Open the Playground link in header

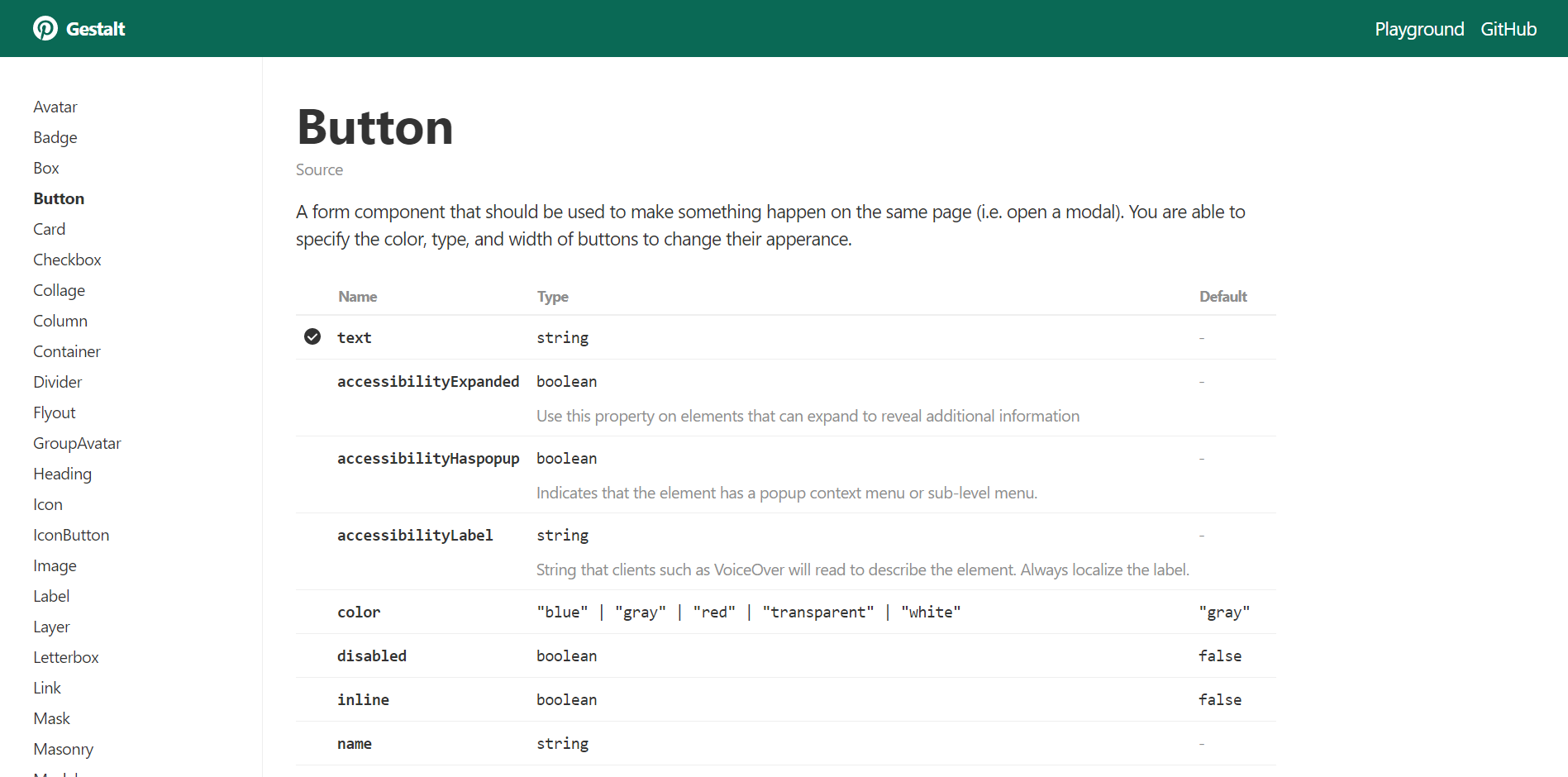(x=1418, y=29)
